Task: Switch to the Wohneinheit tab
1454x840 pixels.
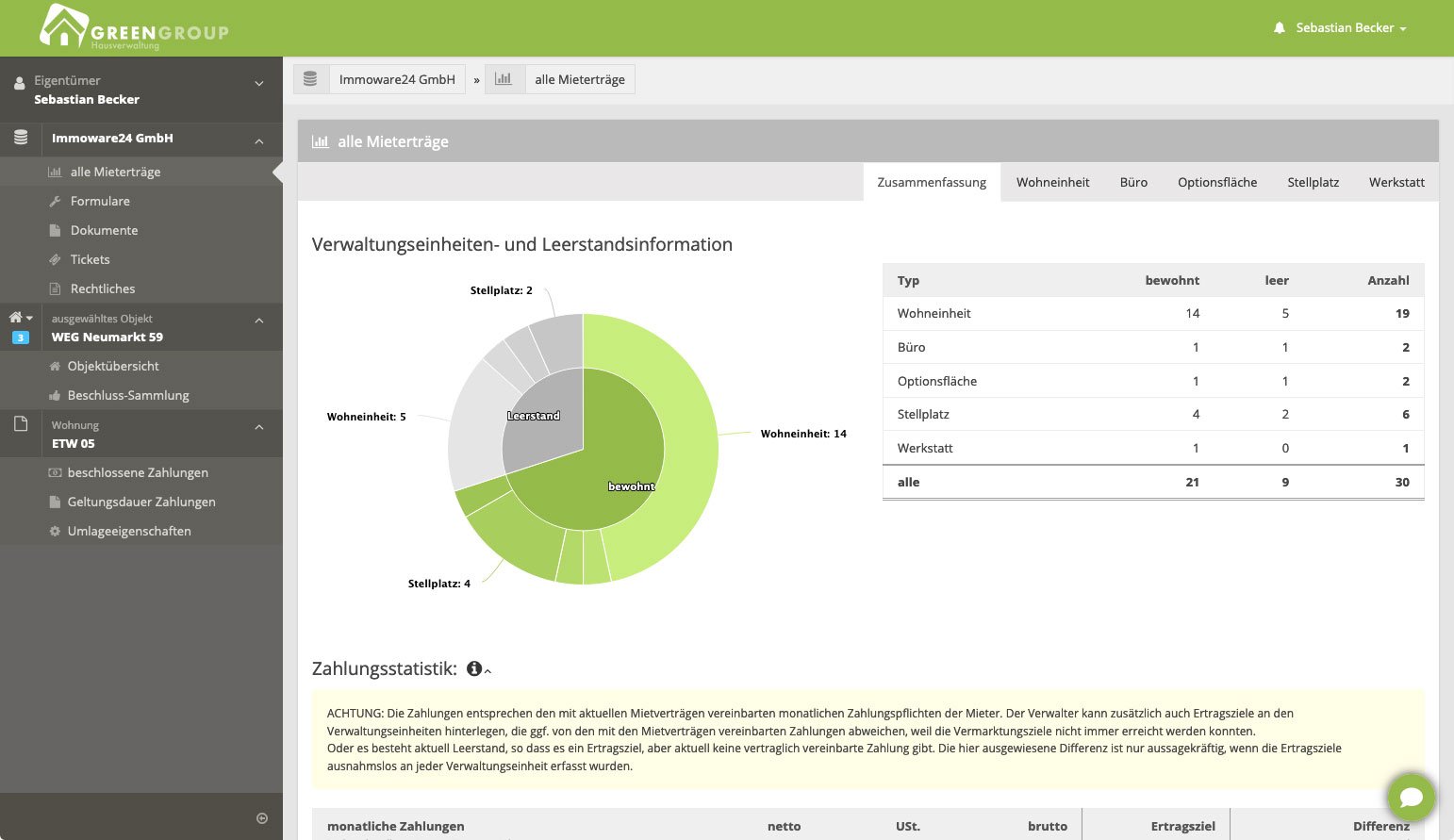Action: 1052,182
